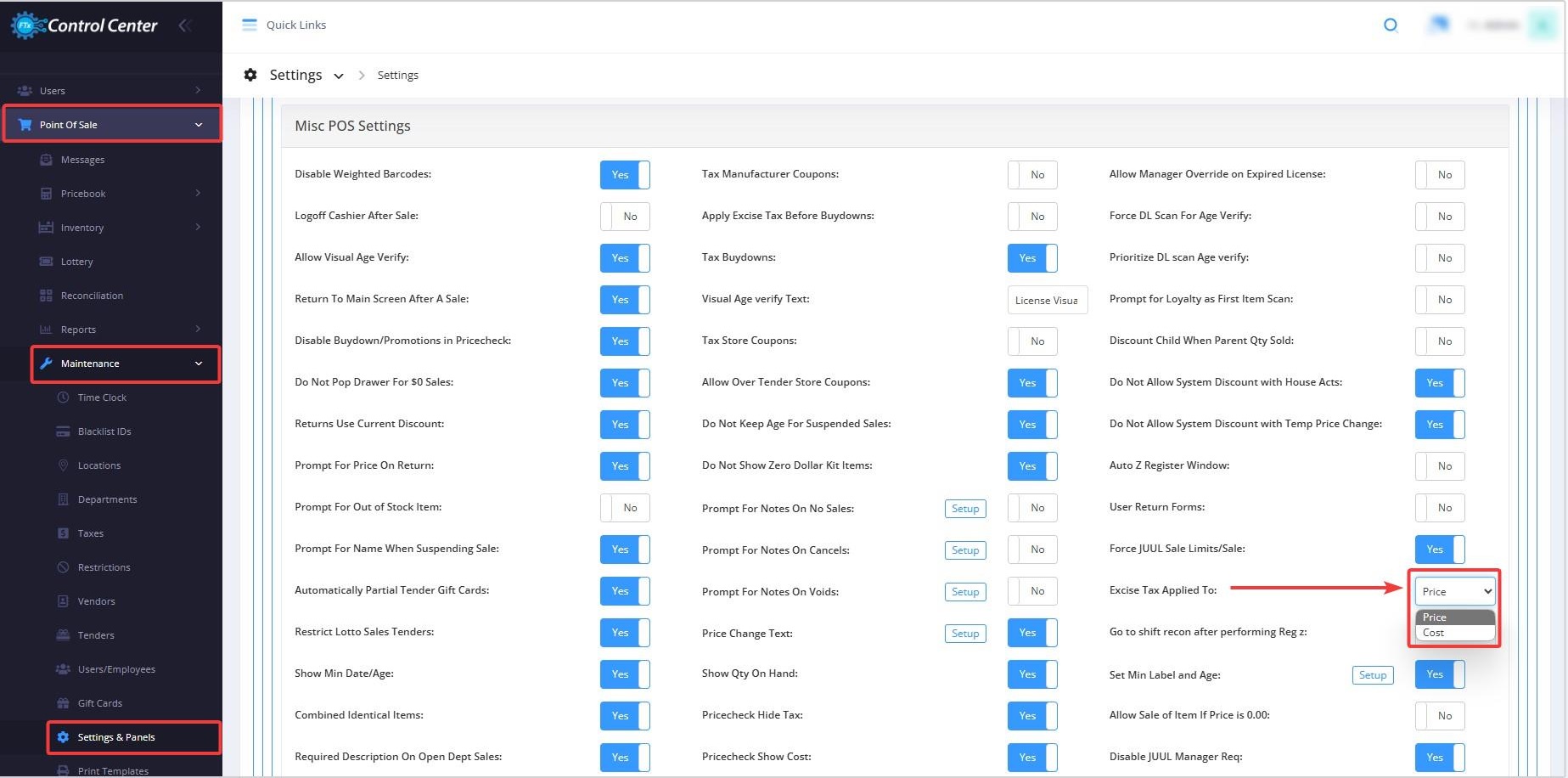The height and width of the screenshot is (778, 1568).
Task: Toggle Allow Sale of Item If Price is 0.00
Action: pos(1440,715)
